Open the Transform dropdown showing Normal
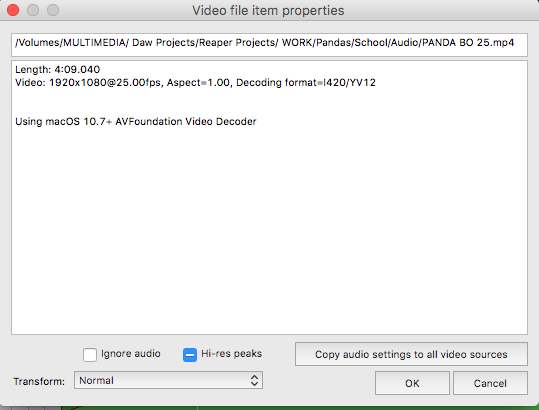The image size is (539, 410). 168,380
